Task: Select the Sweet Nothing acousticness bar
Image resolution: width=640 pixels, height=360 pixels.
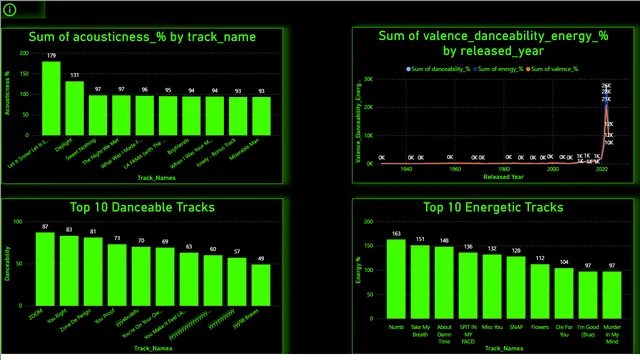Action: pyautogui.click(x=98, y=115)
